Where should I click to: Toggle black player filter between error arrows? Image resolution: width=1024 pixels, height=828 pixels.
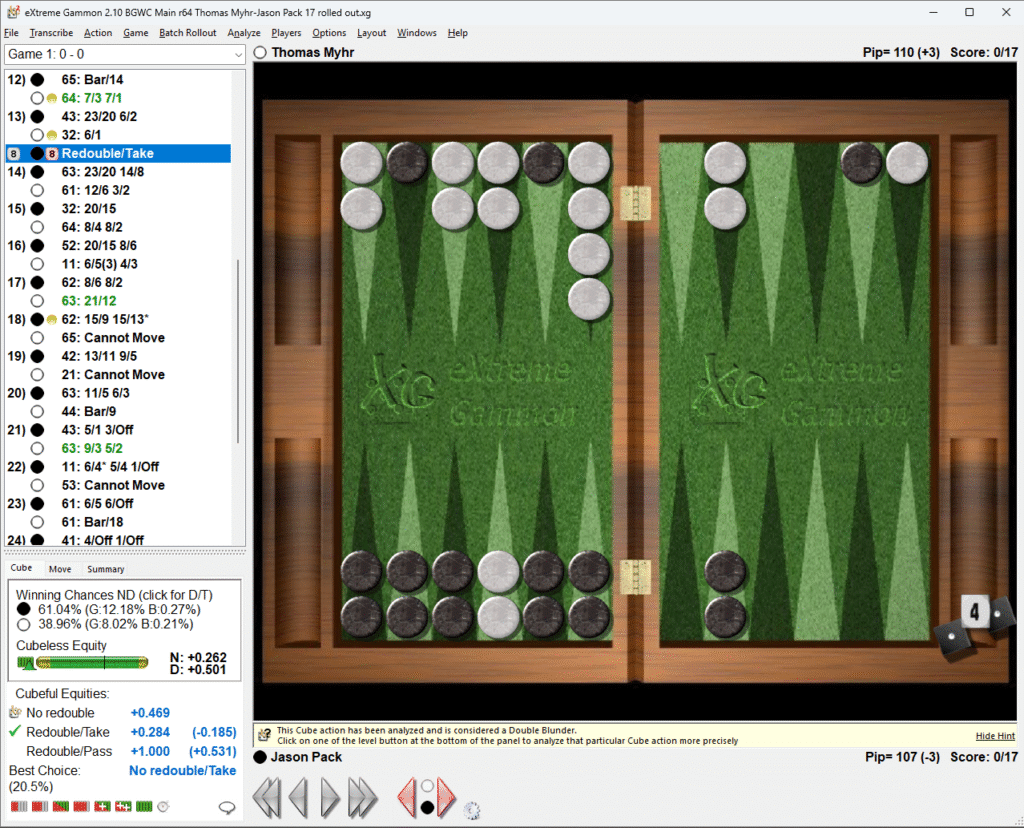click(426, 808)
